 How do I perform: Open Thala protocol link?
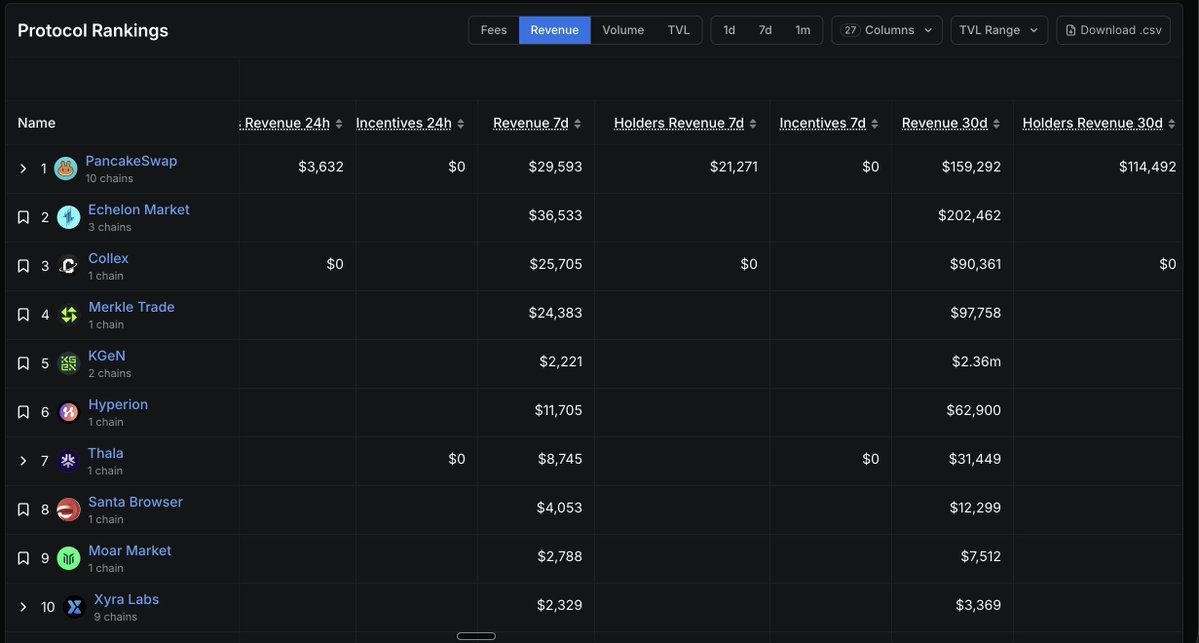tap(105, 453)
